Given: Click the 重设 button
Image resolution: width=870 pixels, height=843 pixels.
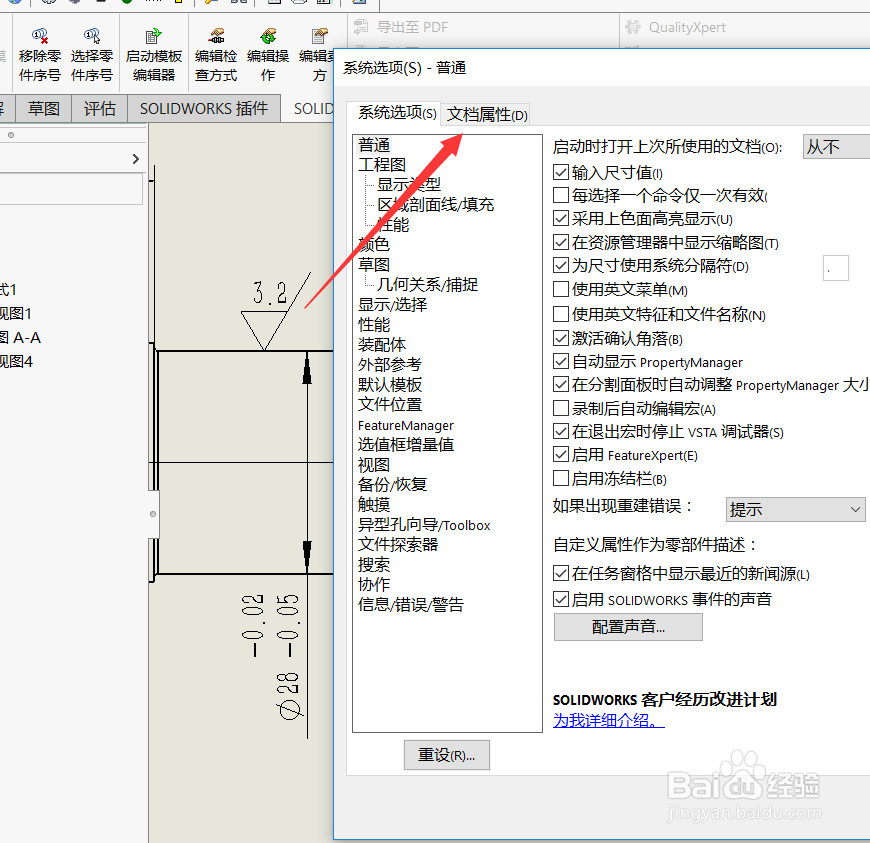Looking at the screenshot, I should coord(447,755).
